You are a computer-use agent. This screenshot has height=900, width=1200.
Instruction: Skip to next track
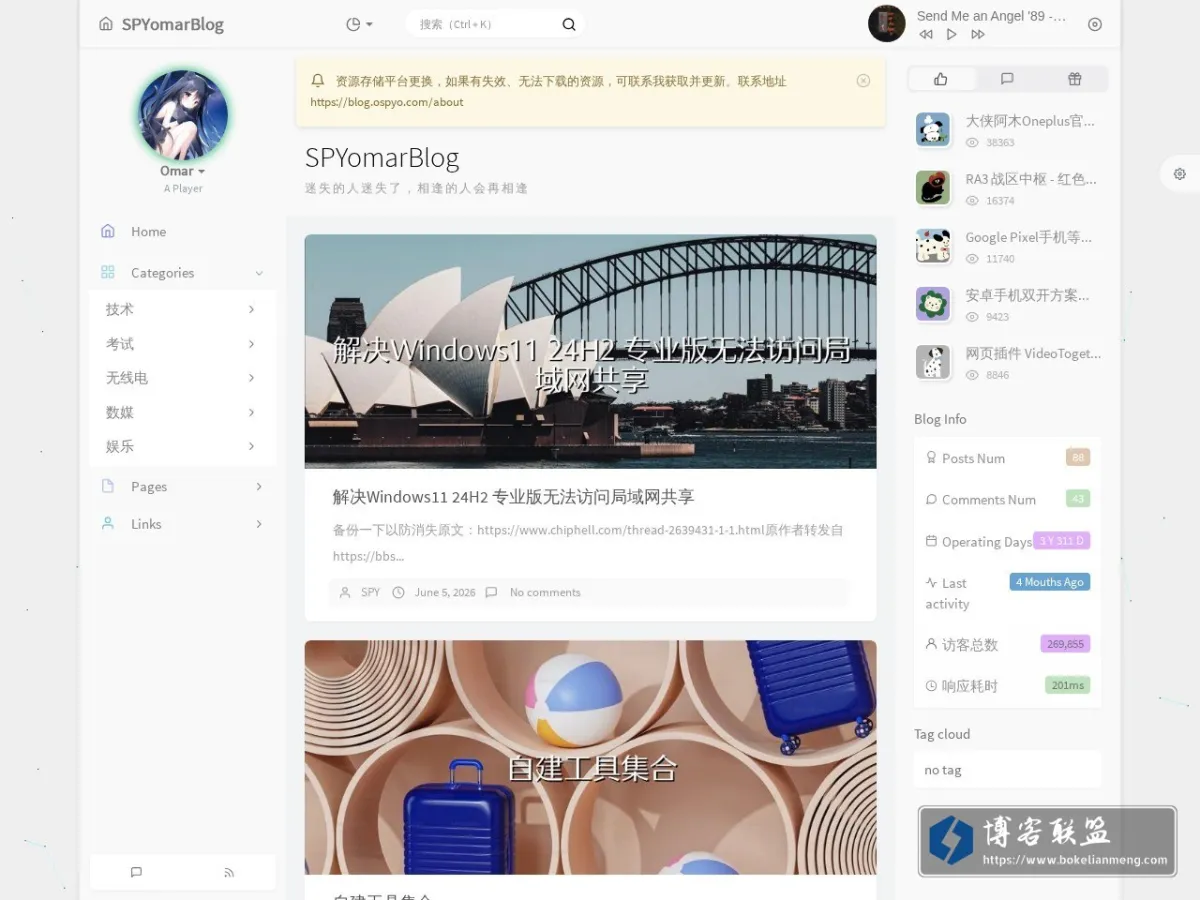(978, 34)
